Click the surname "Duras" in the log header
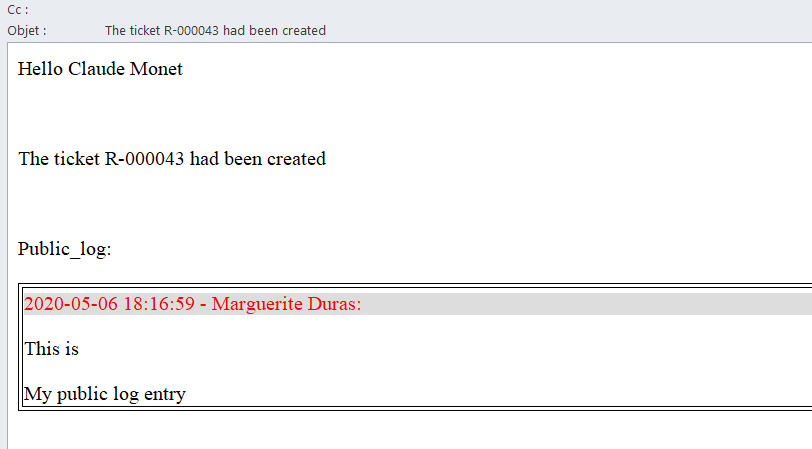812x449 pixels. (334, 304)
